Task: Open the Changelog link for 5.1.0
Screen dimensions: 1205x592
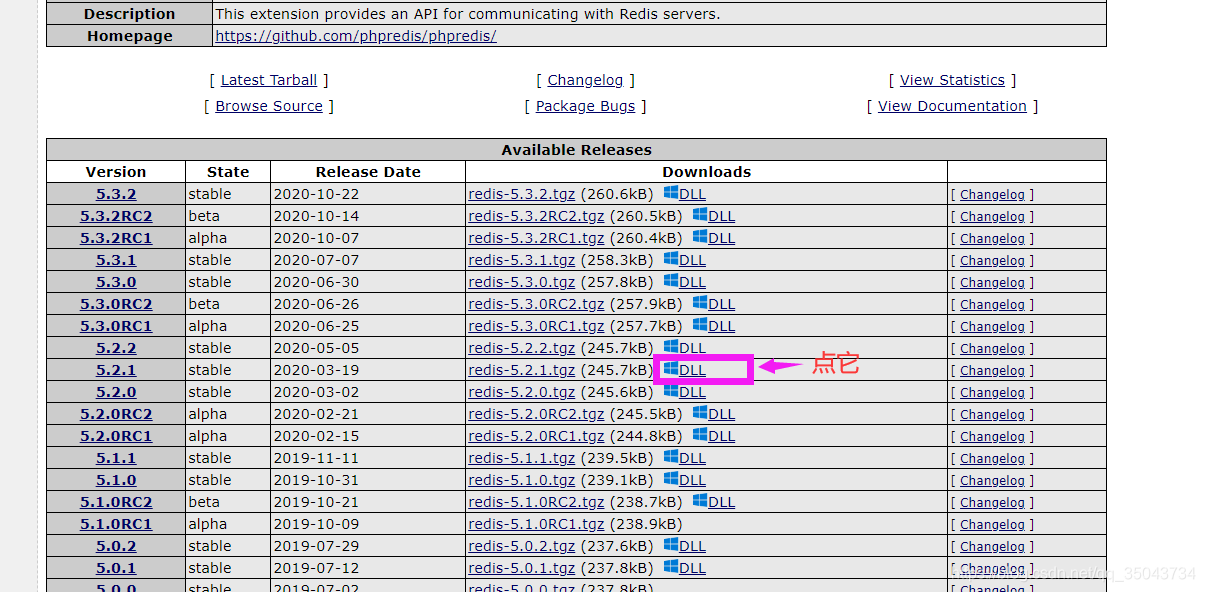Action: pos(992,481)
